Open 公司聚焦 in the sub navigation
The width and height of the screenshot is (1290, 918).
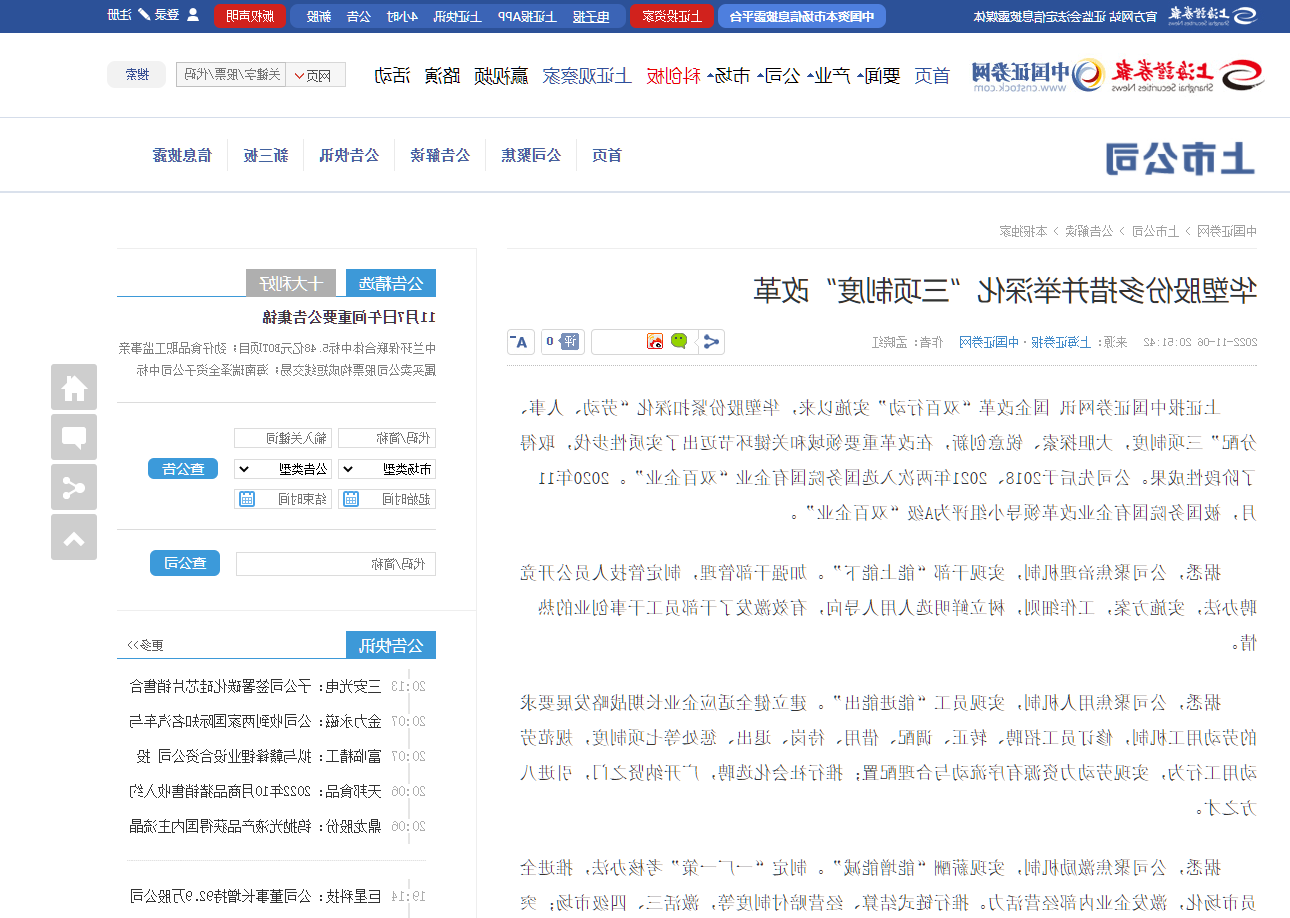(531, 155)
